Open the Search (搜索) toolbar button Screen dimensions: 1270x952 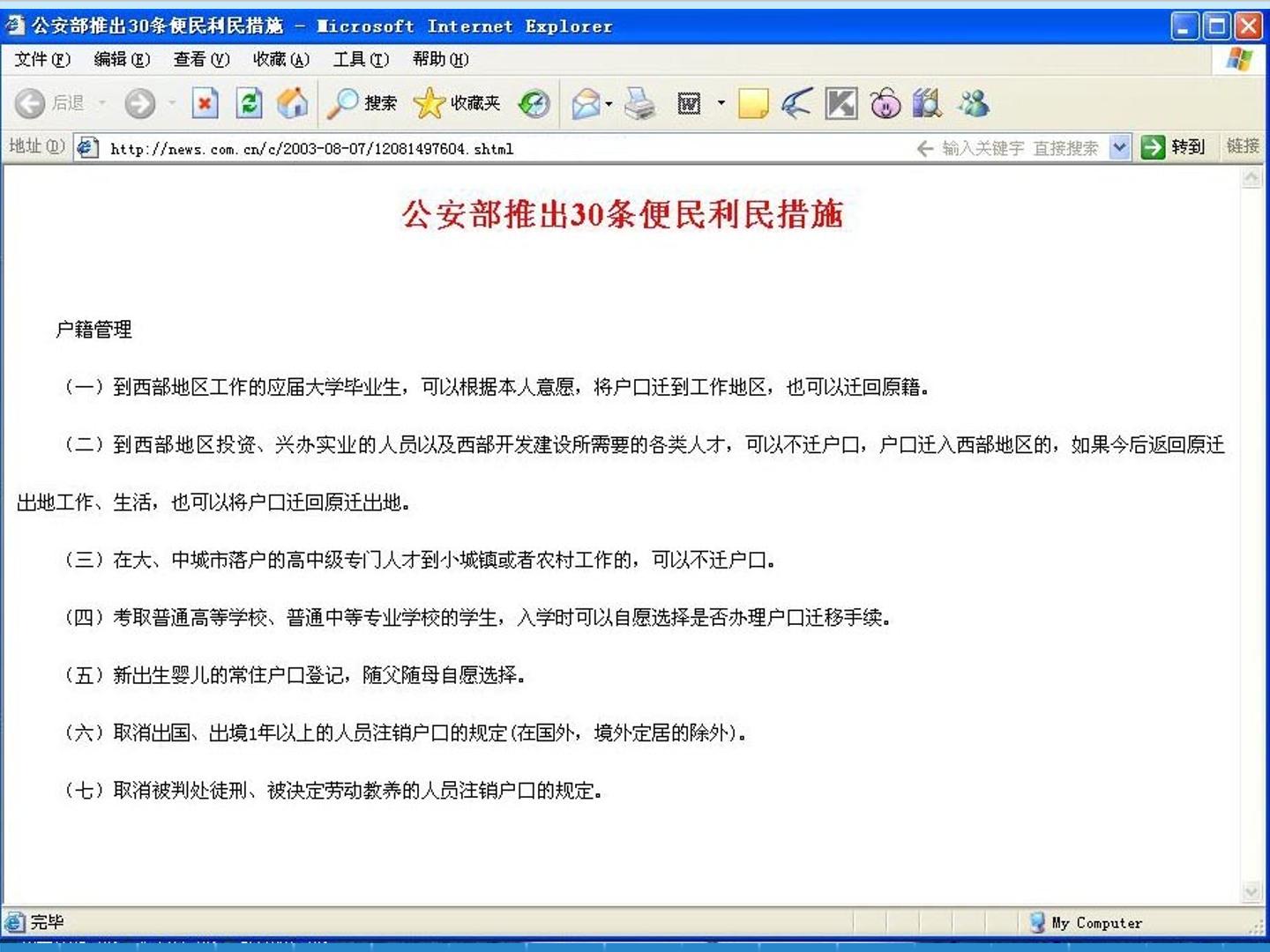362,104
